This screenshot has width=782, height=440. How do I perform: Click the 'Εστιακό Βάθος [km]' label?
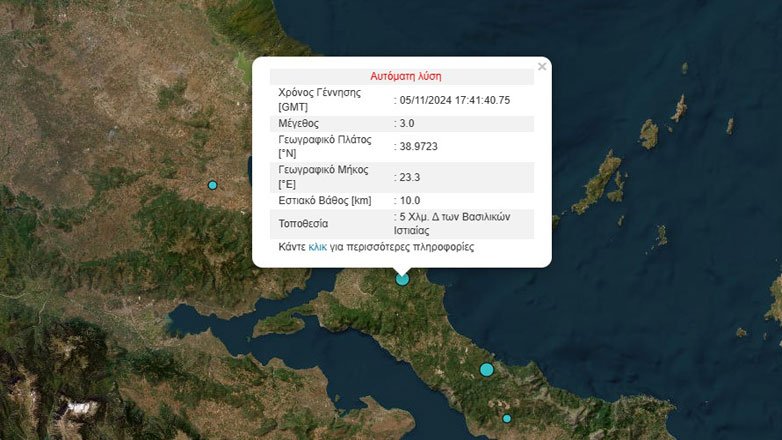pos(325,201)
